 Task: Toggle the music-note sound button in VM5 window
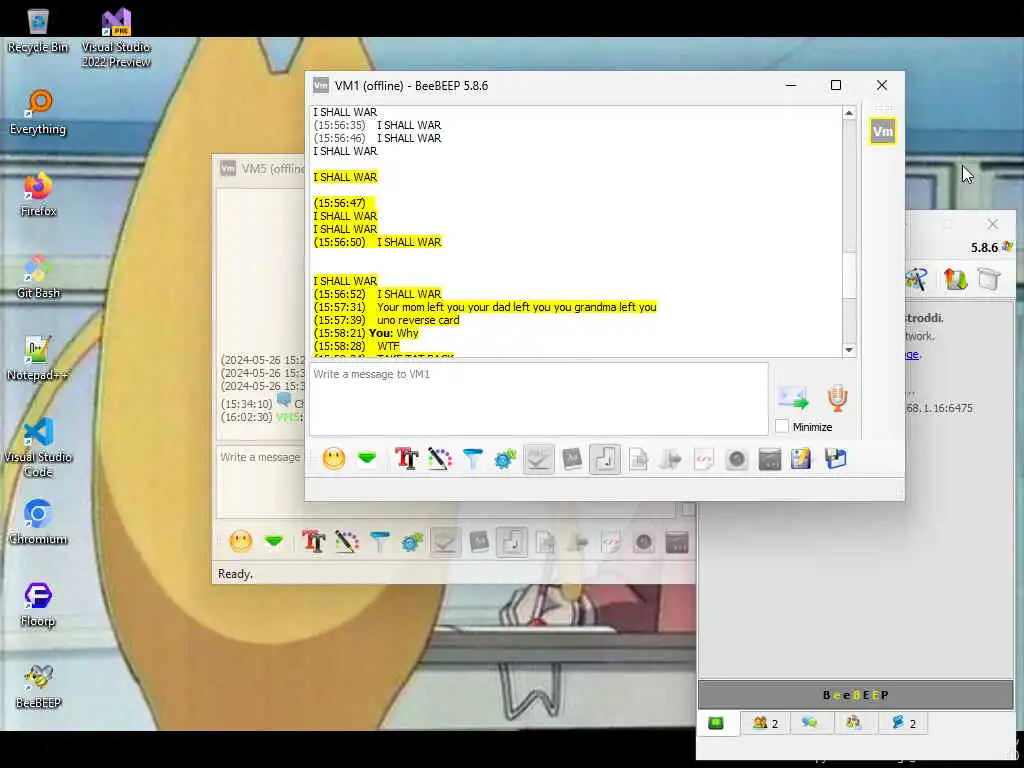tap(512, 541)
